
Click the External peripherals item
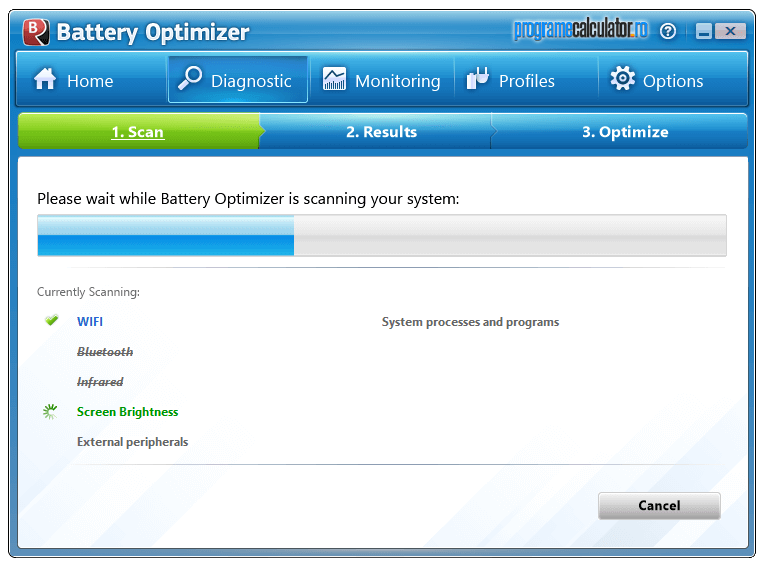(132, 442)
